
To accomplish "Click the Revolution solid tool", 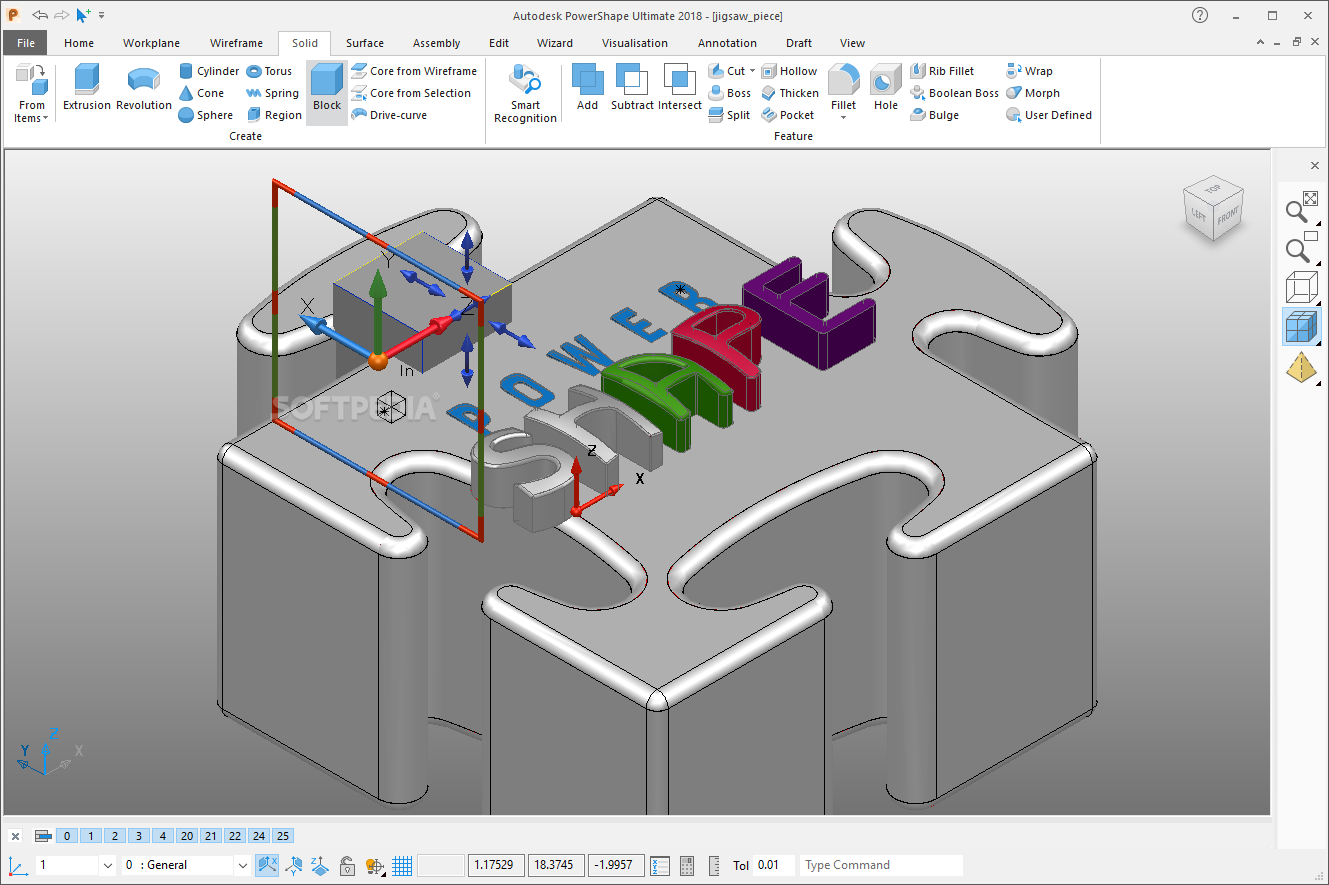I will click(144, 87).
